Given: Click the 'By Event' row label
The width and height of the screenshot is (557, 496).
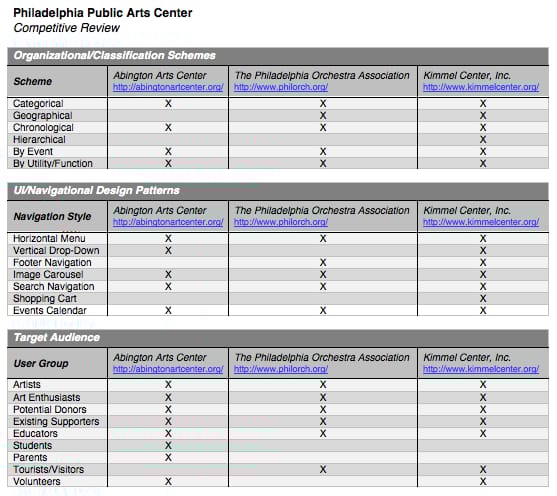Looking at the screenshot, I should click(33, 152).
